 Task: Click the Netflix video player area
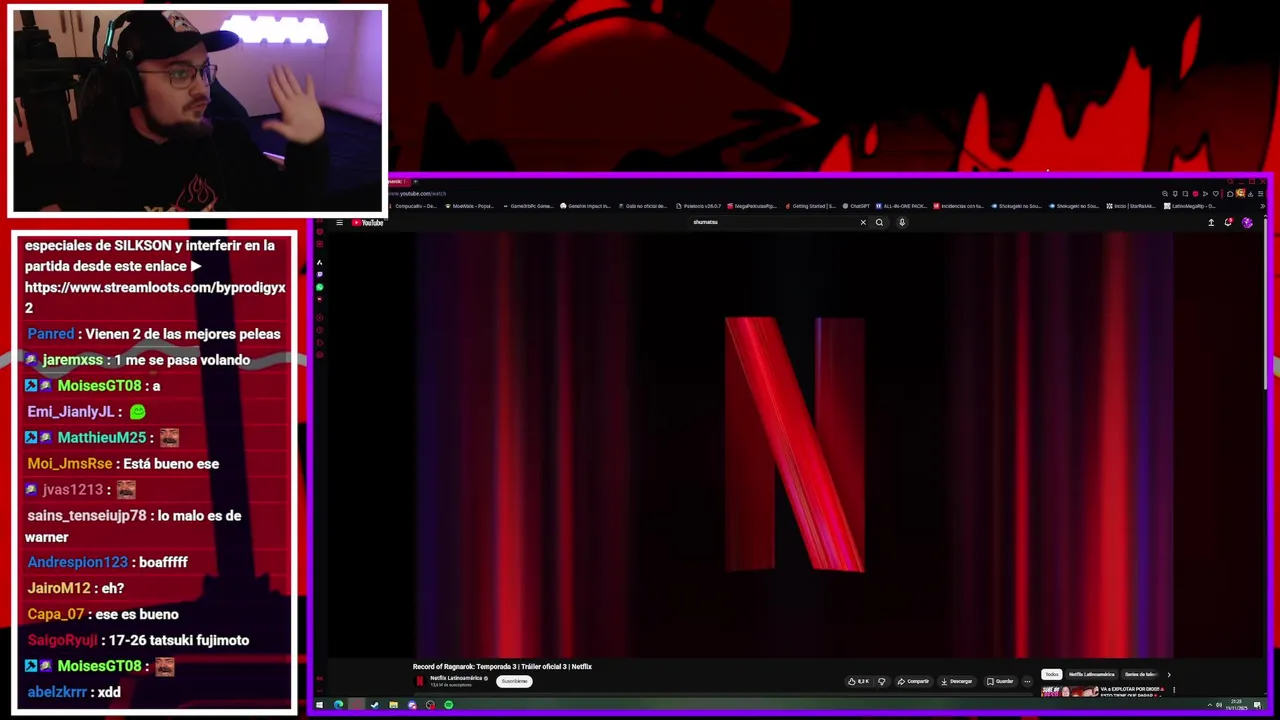click(794, 445)
